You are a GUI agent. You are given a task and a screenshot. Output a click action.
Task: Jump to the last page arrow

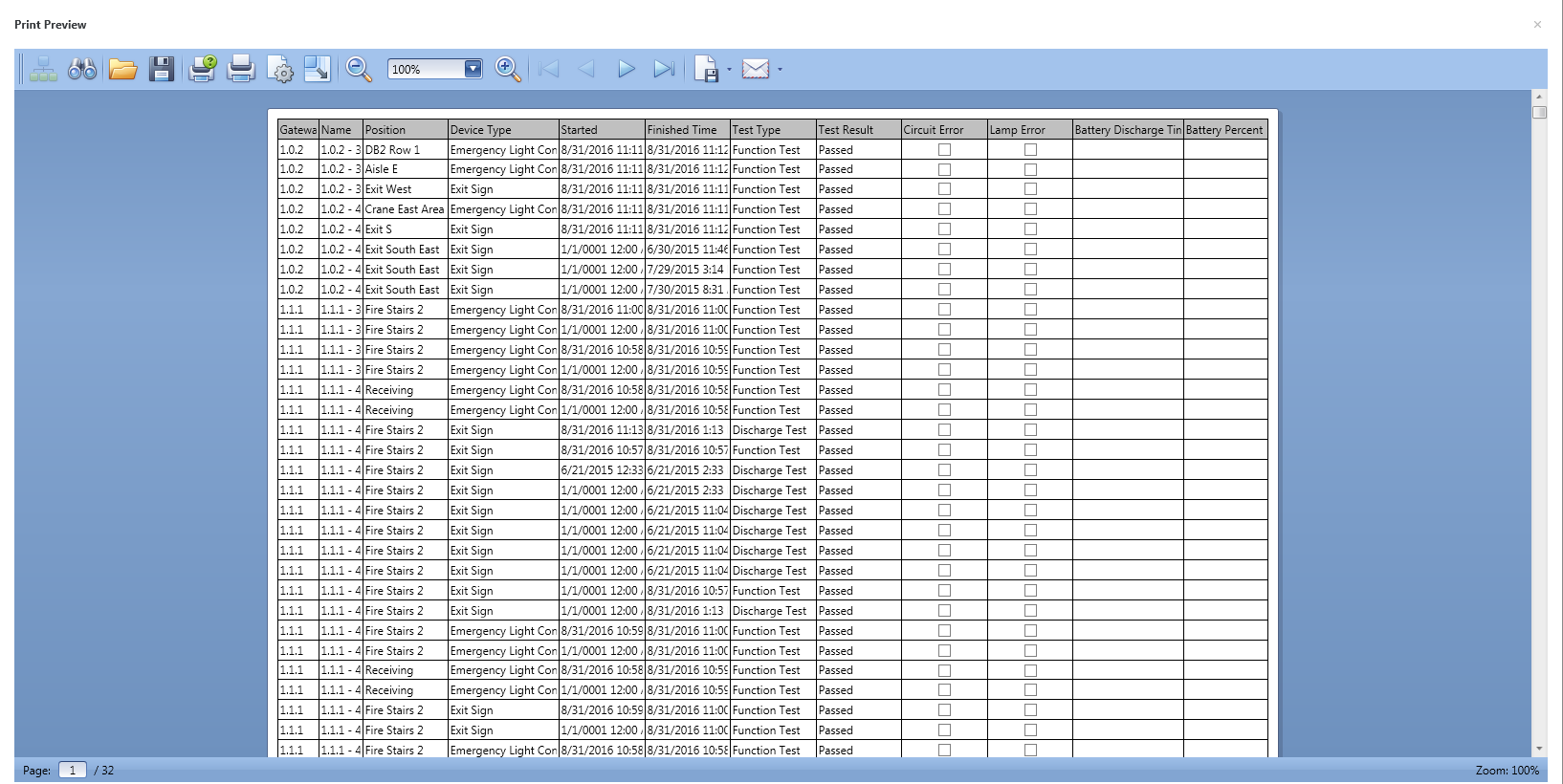pyautogui.click(x=664, y=69)
